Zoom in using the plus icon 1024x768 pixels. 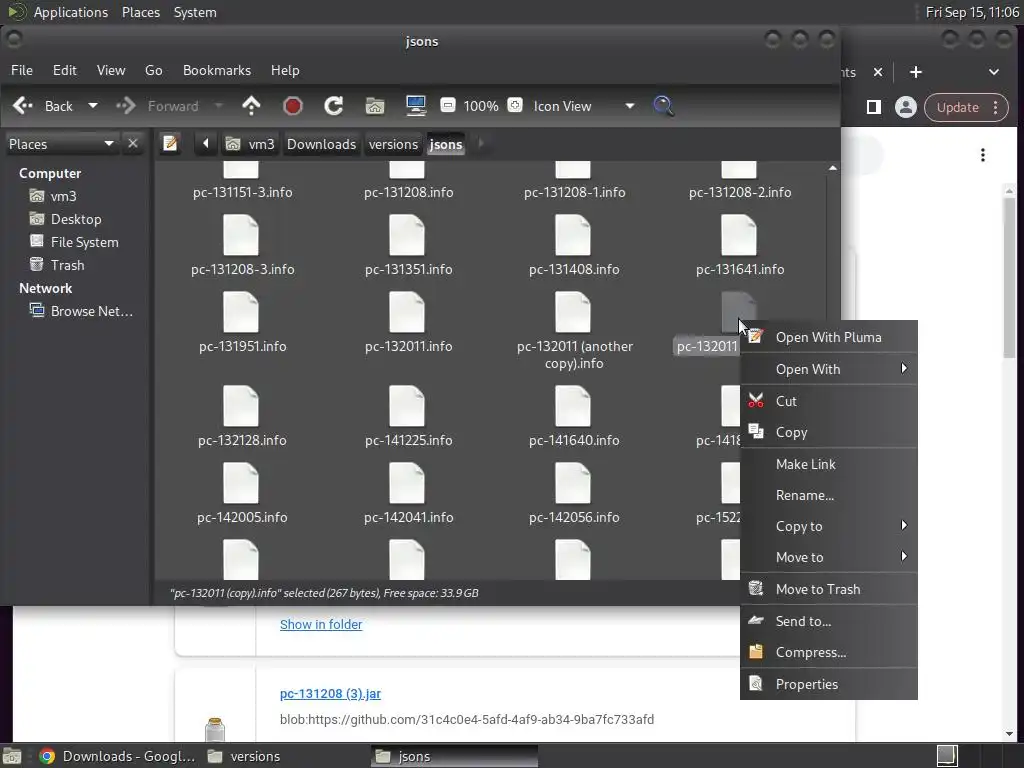pyautogui.click(x=515, y=105)
